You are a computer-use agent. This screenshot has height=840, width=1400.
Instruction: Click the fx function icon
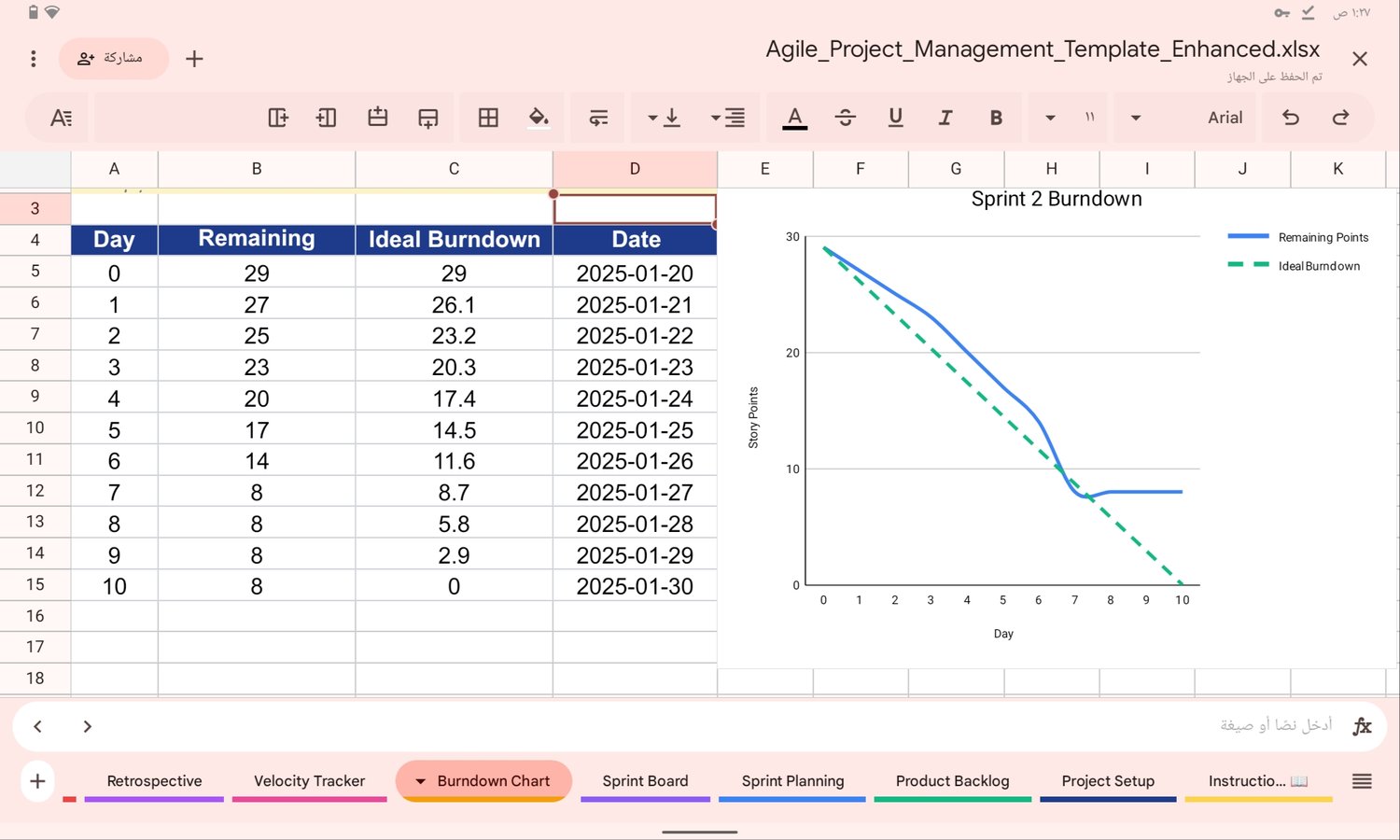1362,726
